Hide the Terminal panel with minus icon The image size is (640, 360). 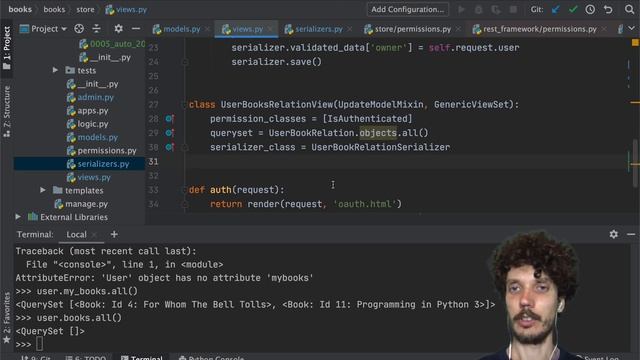coord(631,234)
